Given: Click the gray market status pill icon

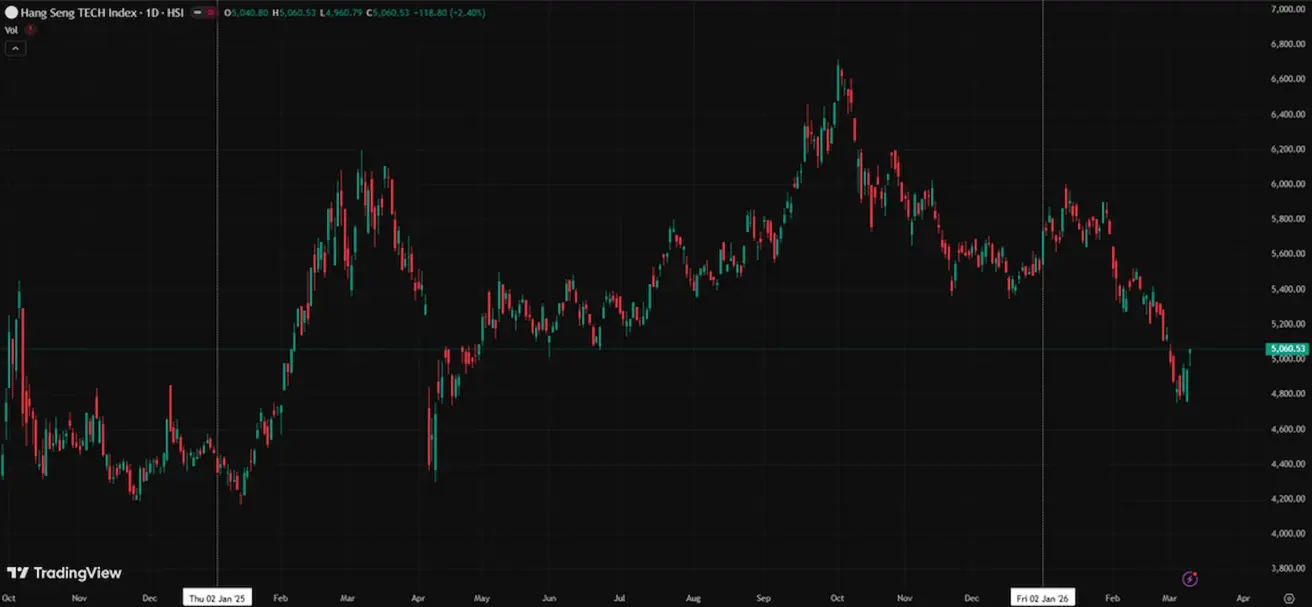Looking at the screenshot, I should [x=199, y=13].
